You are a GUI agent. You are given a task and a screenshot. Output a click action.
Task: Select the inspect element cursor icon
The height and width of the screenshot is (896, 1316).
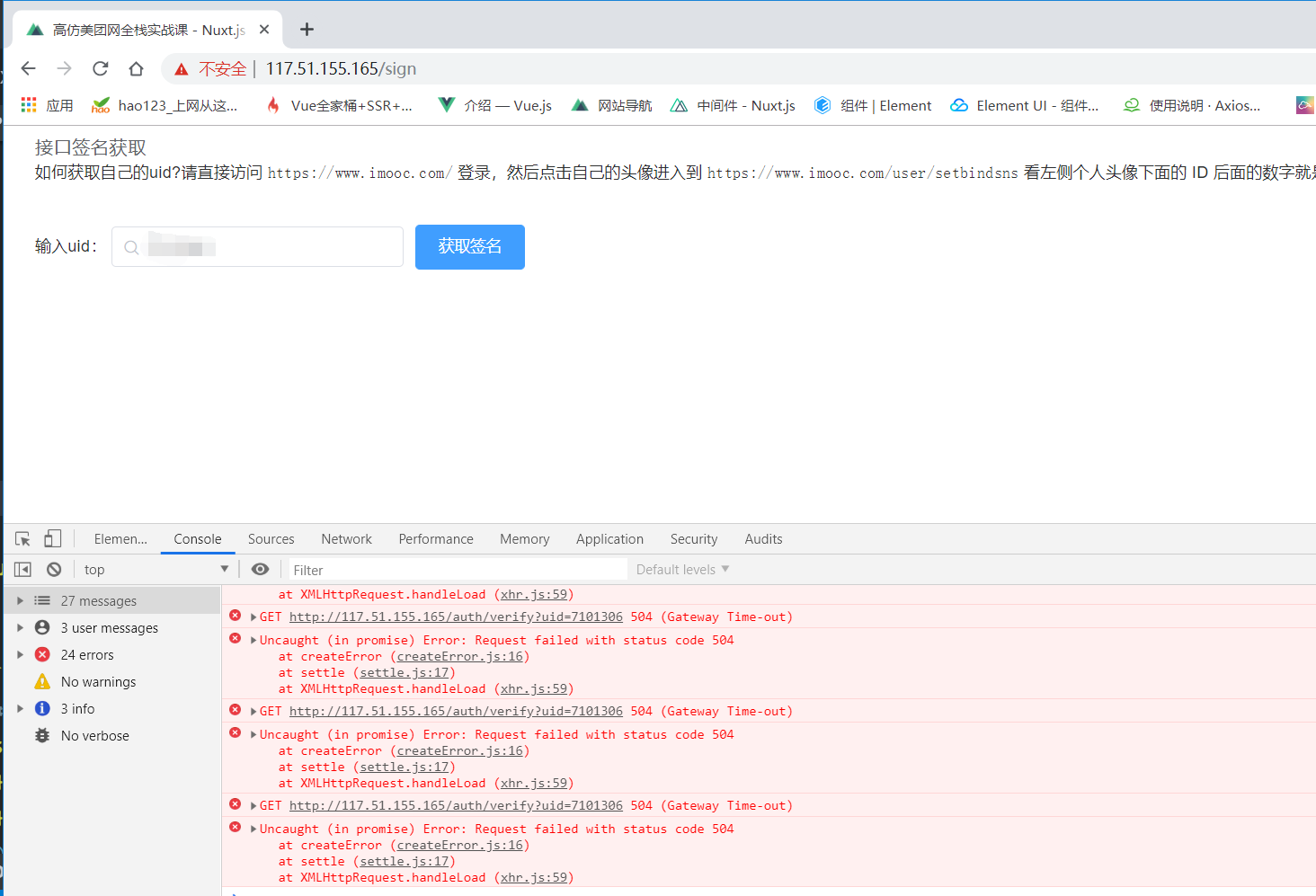pyautogui.click(x=22, y=537)
